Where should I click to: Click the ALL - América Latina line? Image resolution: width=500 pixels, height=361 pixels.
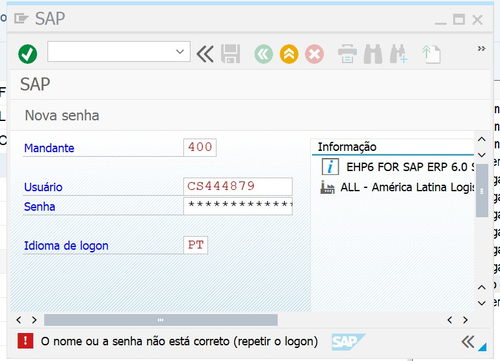(407, 187)
